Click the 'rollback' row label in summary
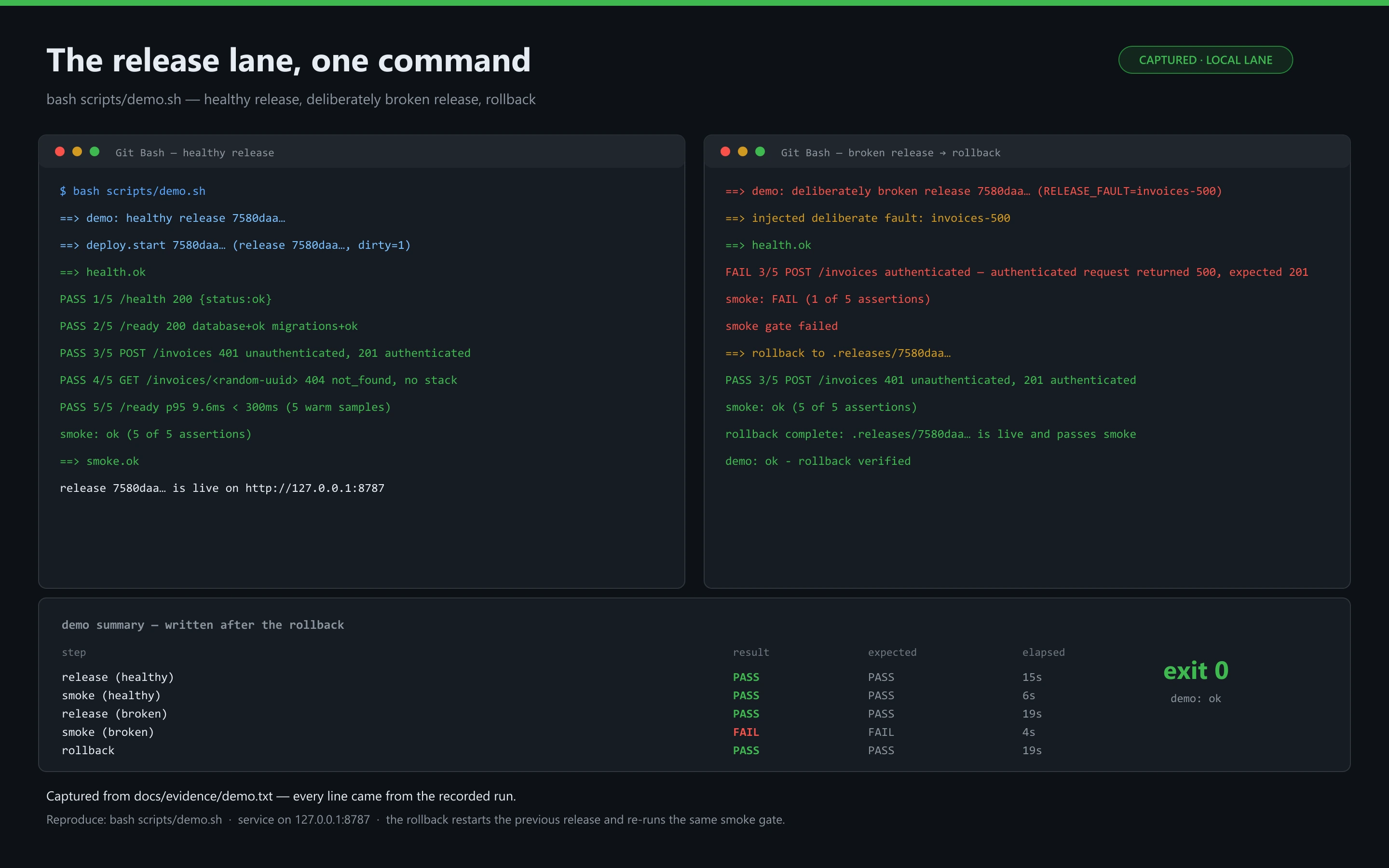Viewport: 1389px width, 868px height. [x=88, y=750]
